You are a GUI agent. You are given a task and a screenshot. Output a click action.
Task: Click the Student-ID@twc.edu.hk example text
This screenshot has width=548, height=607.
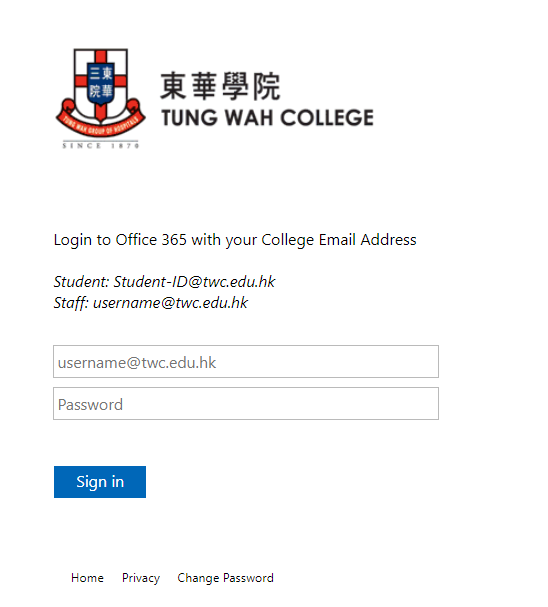pos(194,282)
